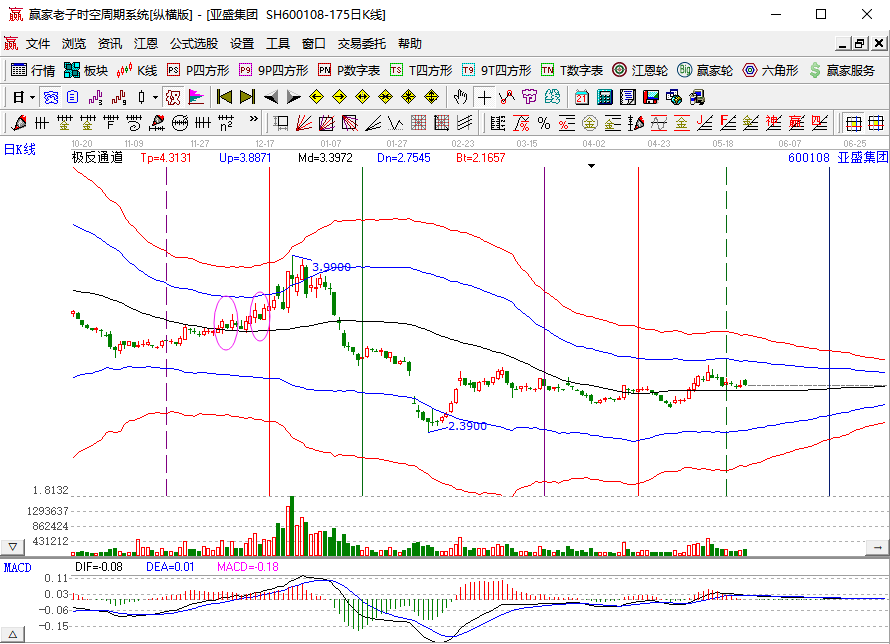
Task: Restore the inner chart window
Action: point(860,44)
